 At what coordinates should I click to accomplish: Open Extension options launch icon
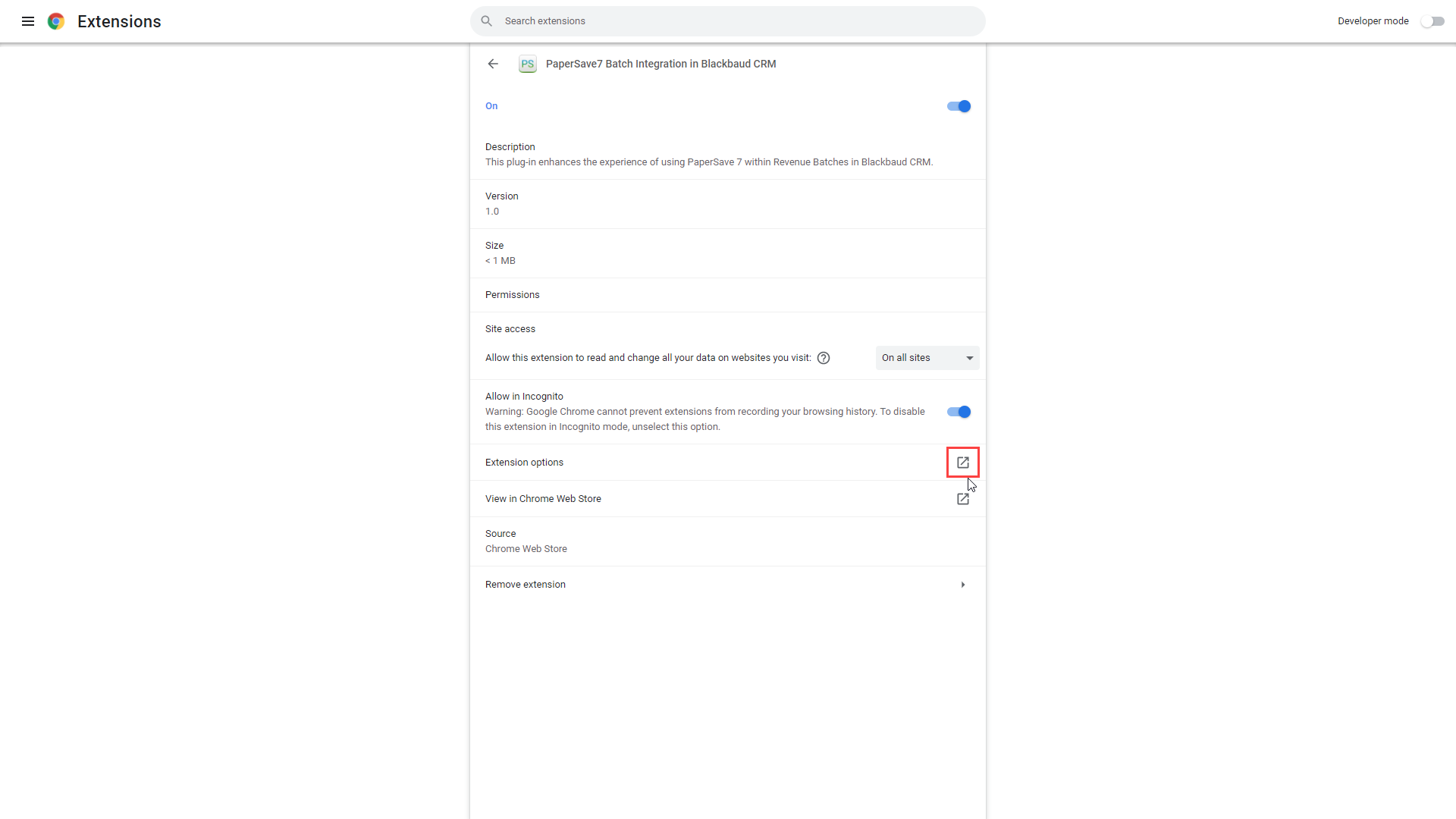pyautogui.click(x=962, y=463)
